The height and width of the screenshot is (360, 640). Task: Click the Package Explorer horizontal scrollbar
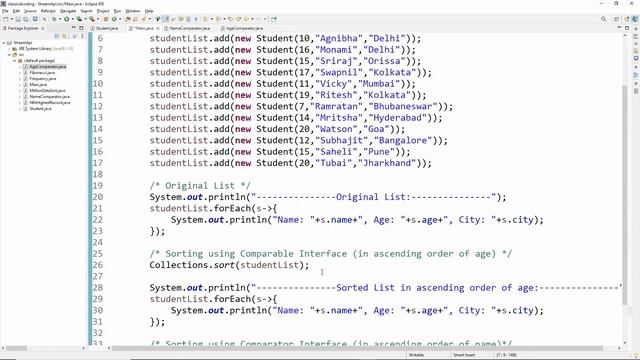point(16,348)
